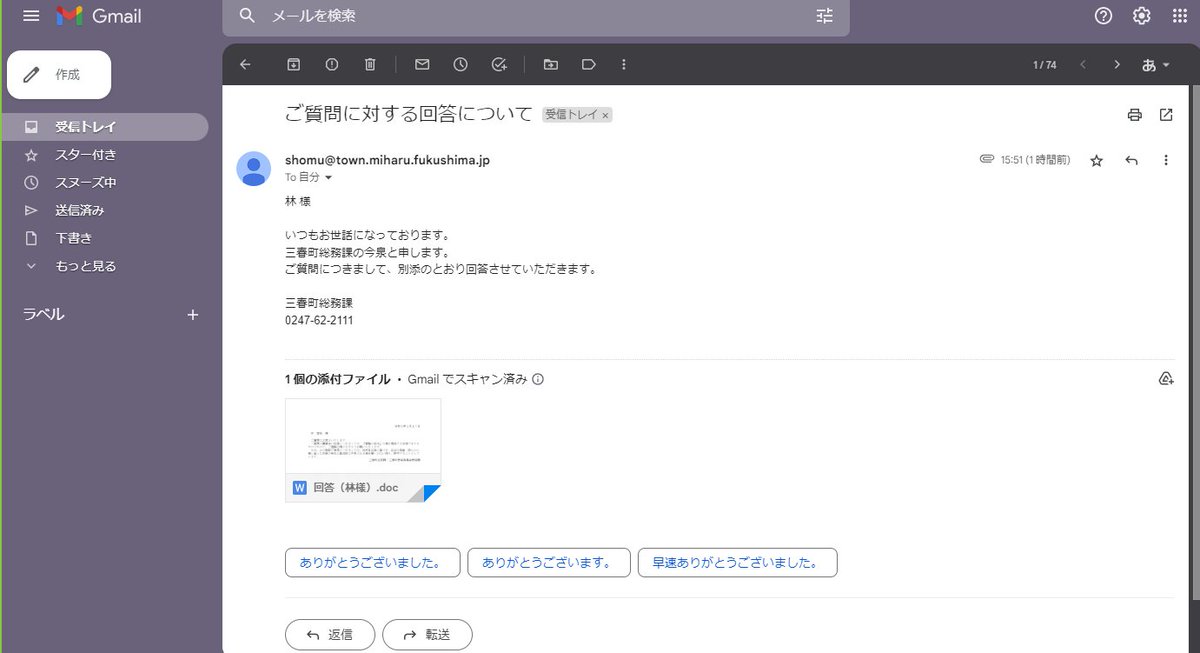Reply using the arrow icon in header

1132,160
